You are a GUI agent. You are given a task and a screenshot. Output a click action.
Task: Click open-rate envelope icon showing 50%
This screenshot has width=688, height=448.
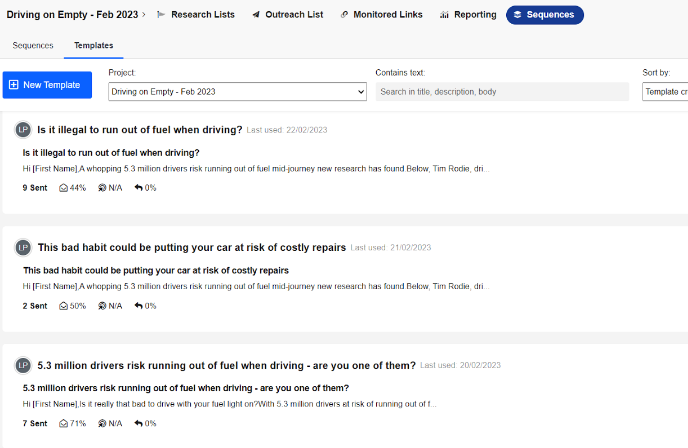pyautogui.click(x=64, y=306)
